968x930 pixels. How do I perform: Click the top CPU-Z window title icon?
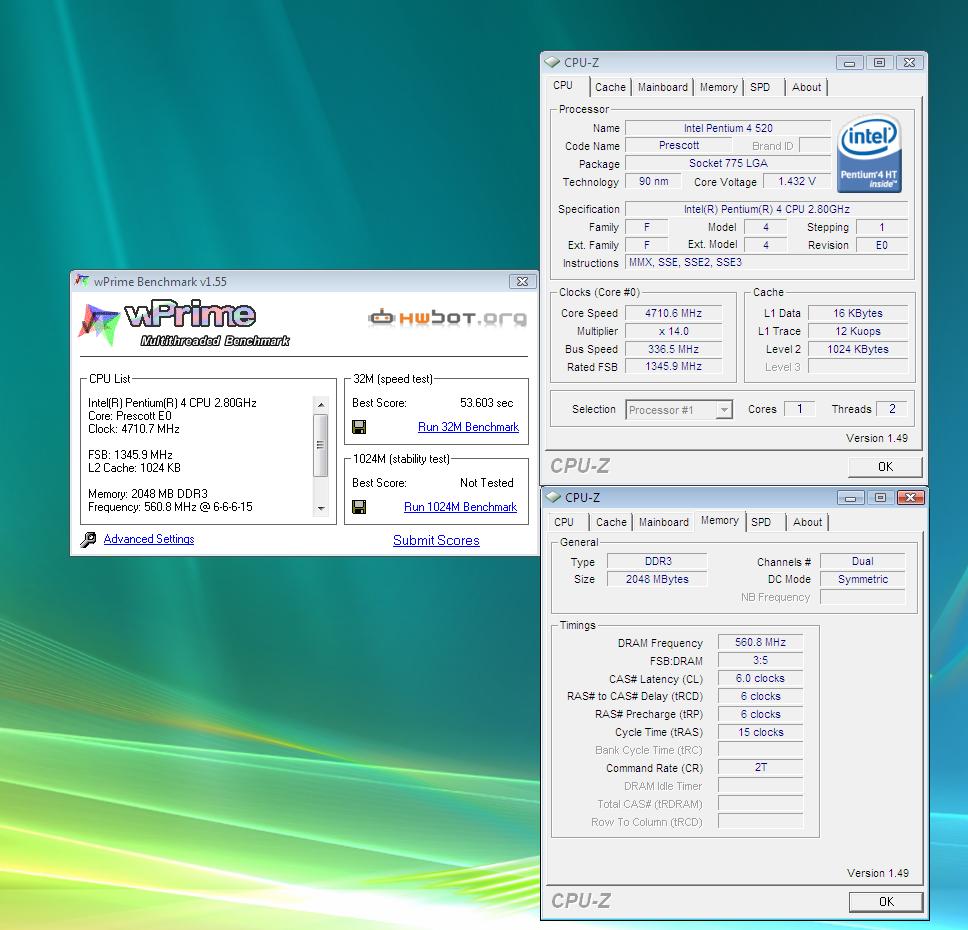pos(552,62)
